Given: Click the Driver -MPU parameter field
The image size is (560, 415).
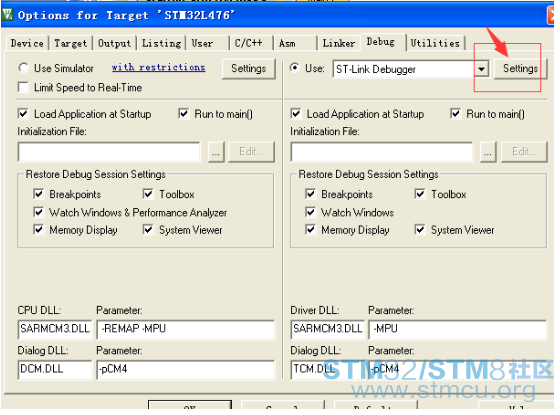Looking at the screenshot, I should tap(458, 329).
